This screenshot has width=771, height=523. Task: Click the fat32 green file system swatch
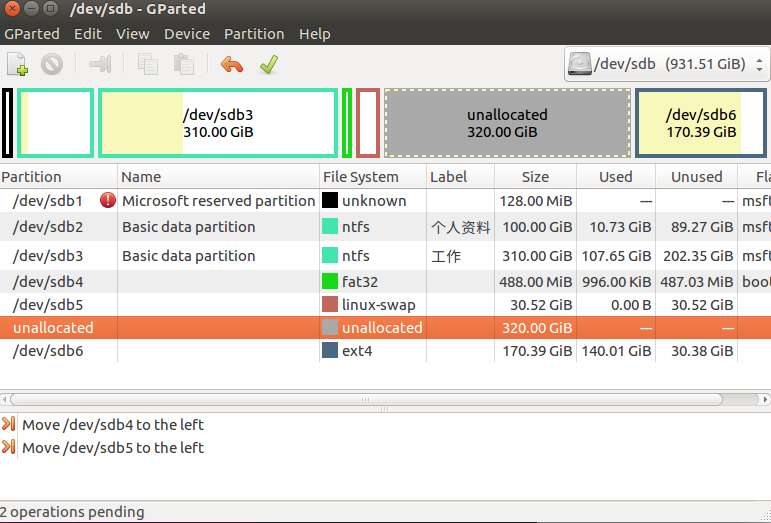pyautogui.click(x=330, y=281)
